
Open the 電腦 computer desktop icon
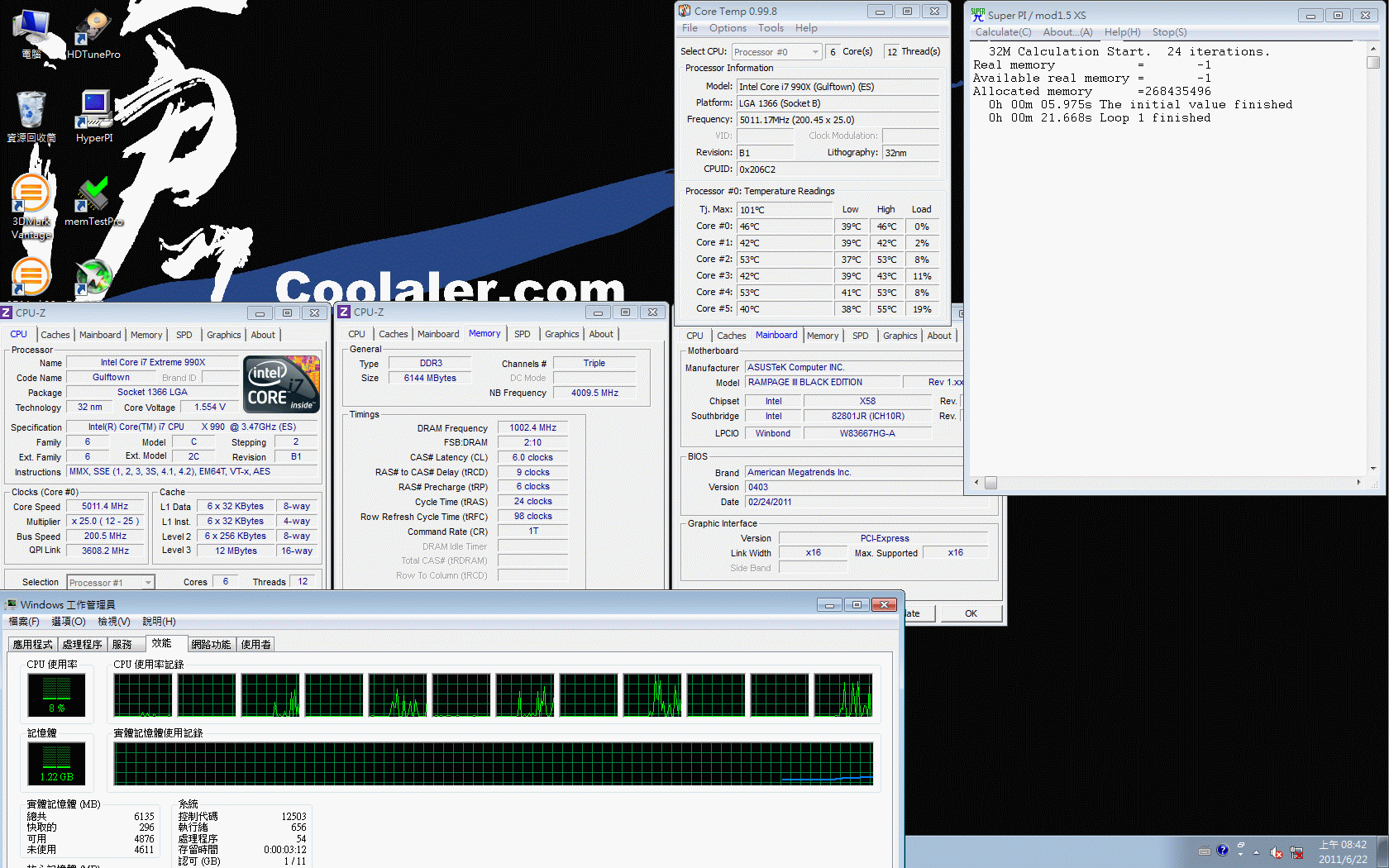click(x=31, y=34)
